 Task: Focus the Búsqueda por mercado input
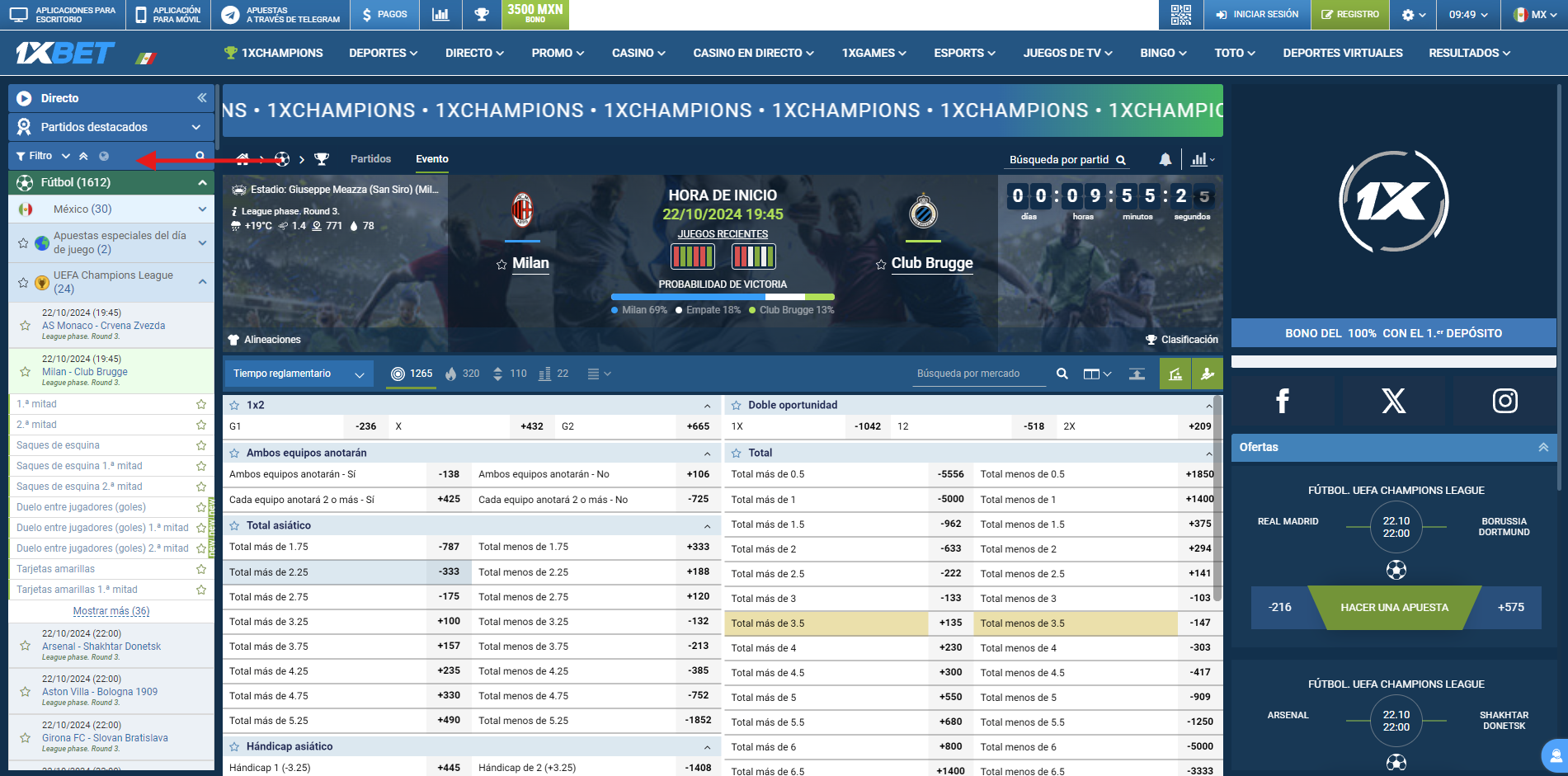[979, 374]
